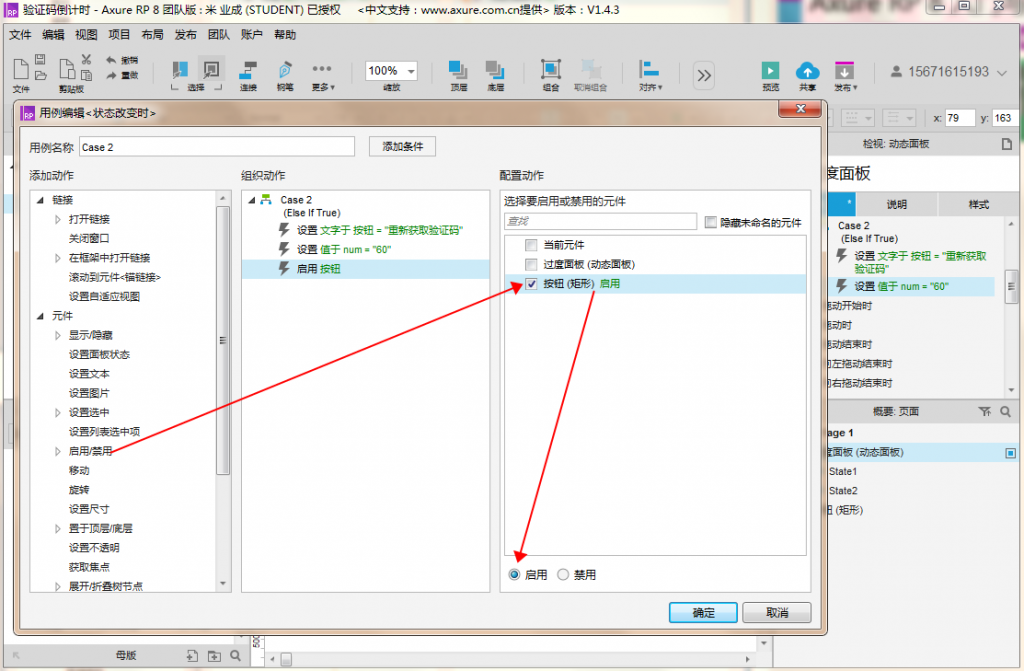Viewport: 1024px width, 671px height.
Task: Select the 钢笔 (Pen) tool icon
Action: [x=285, y=71]
